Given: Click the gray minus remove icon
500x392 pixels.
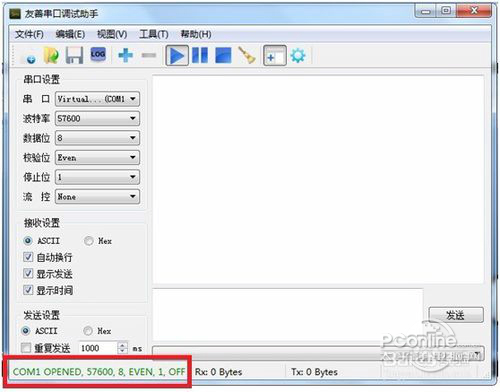Looking at the screenshot, I should pyautogui.click(x=149, y=55).
